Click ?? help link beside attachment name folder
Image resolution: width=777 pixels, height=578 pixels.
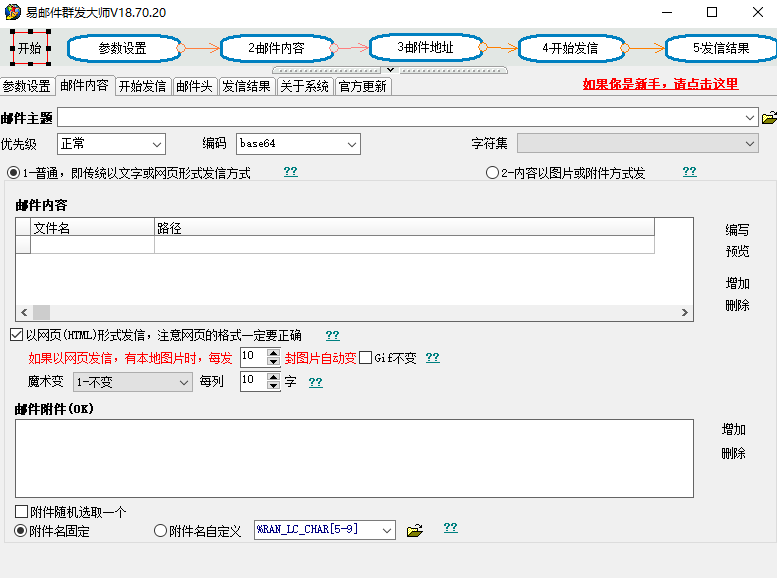point(450,527)
